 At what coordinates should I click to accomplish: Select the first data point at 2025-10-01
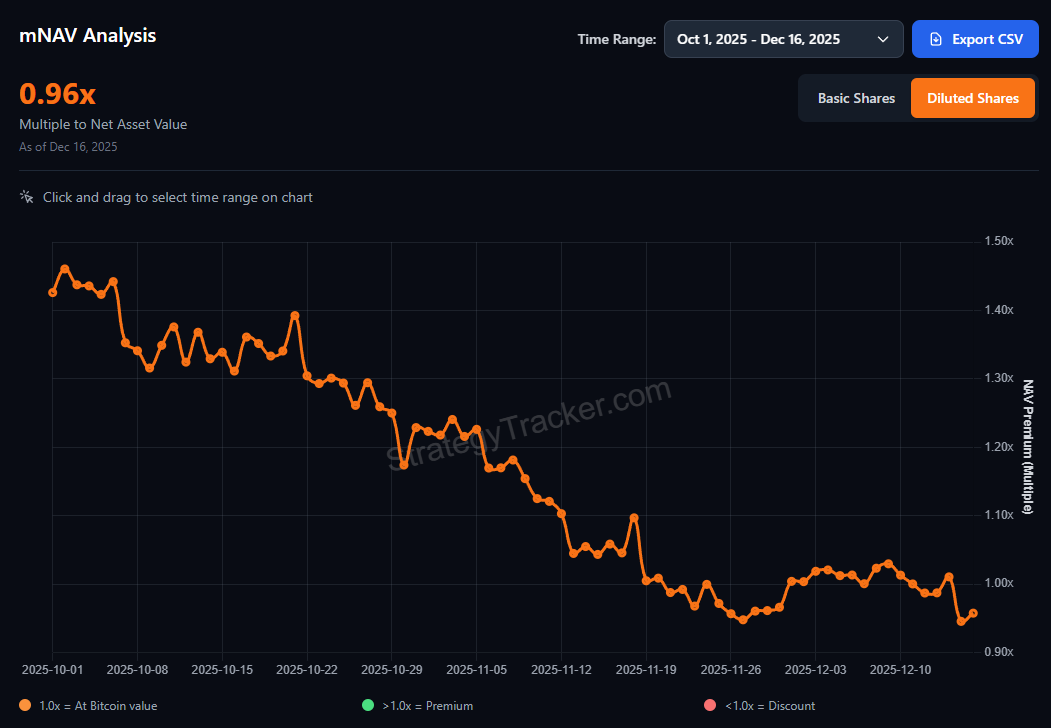point(53,292)
